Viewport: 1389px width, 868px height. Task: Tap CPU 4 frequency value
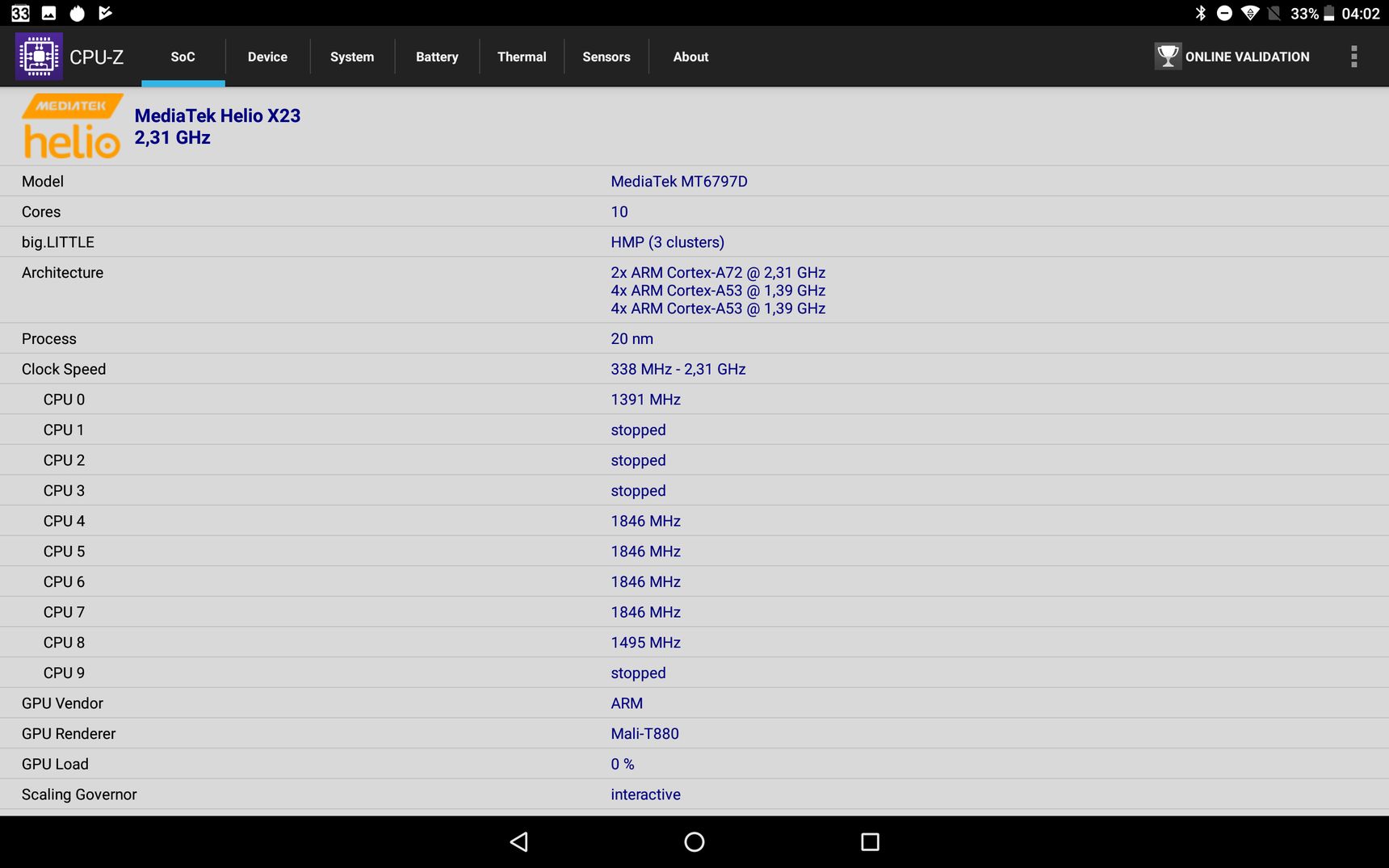click(x=646, y=522)
